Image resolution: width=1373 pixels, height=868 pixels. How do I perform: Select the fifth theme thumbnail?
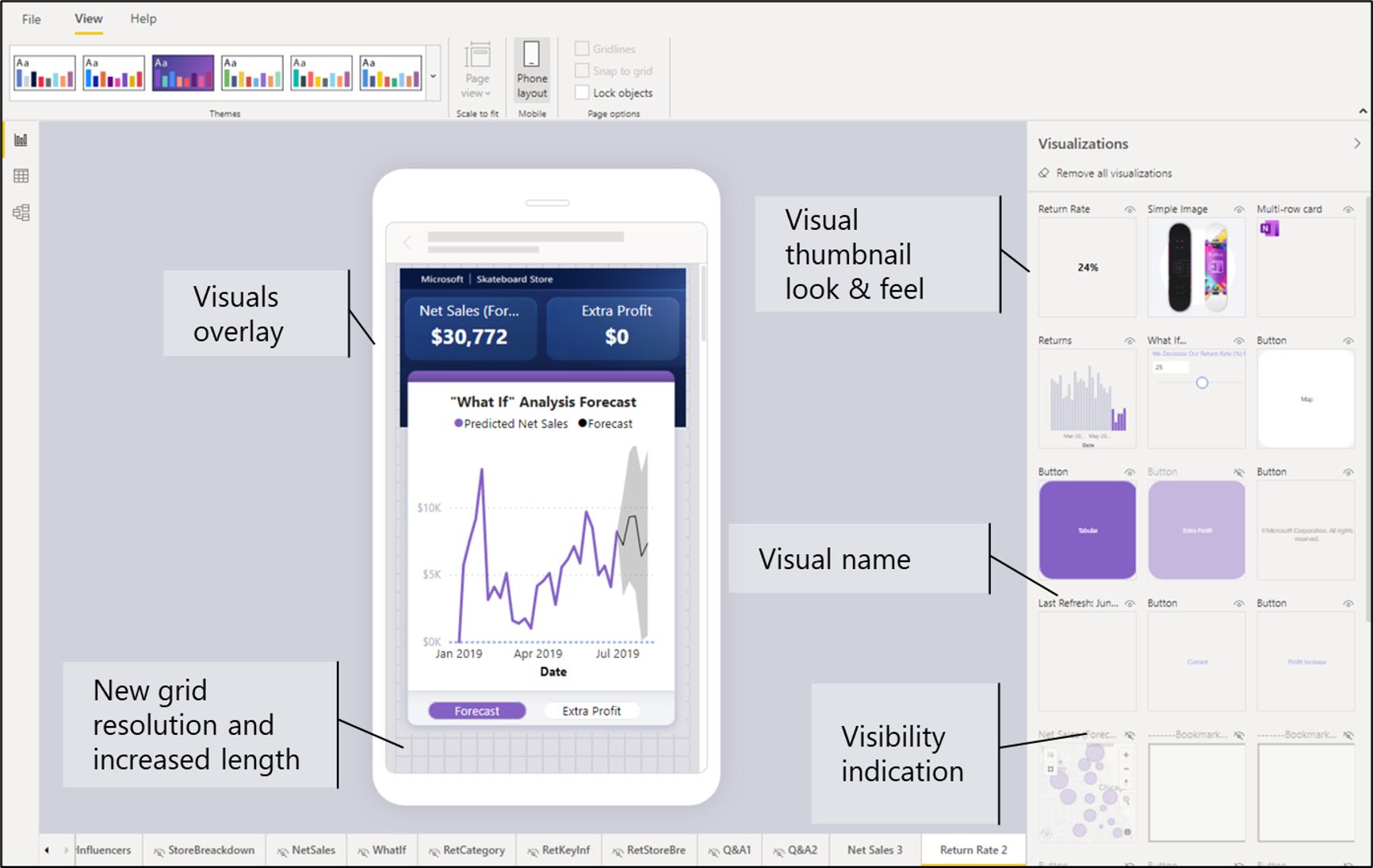point(321,73)
